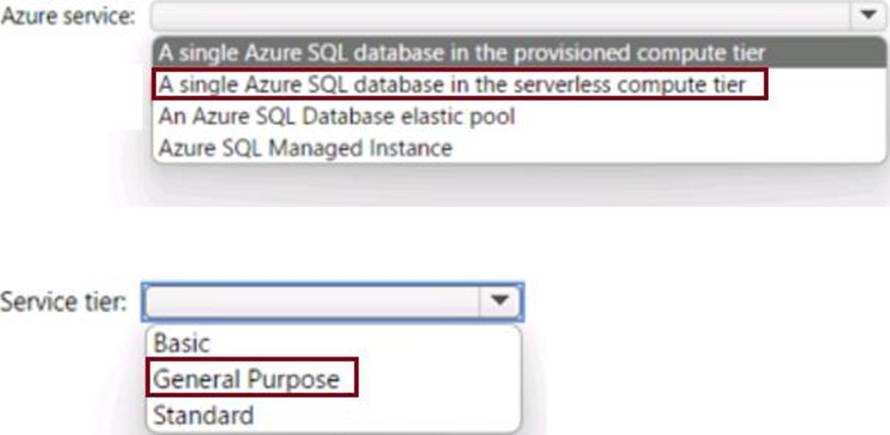The height and width of the screenshot is (435, 890).
Task: Select the provisioned compute tier option
Action: click(x=519, y=53)
